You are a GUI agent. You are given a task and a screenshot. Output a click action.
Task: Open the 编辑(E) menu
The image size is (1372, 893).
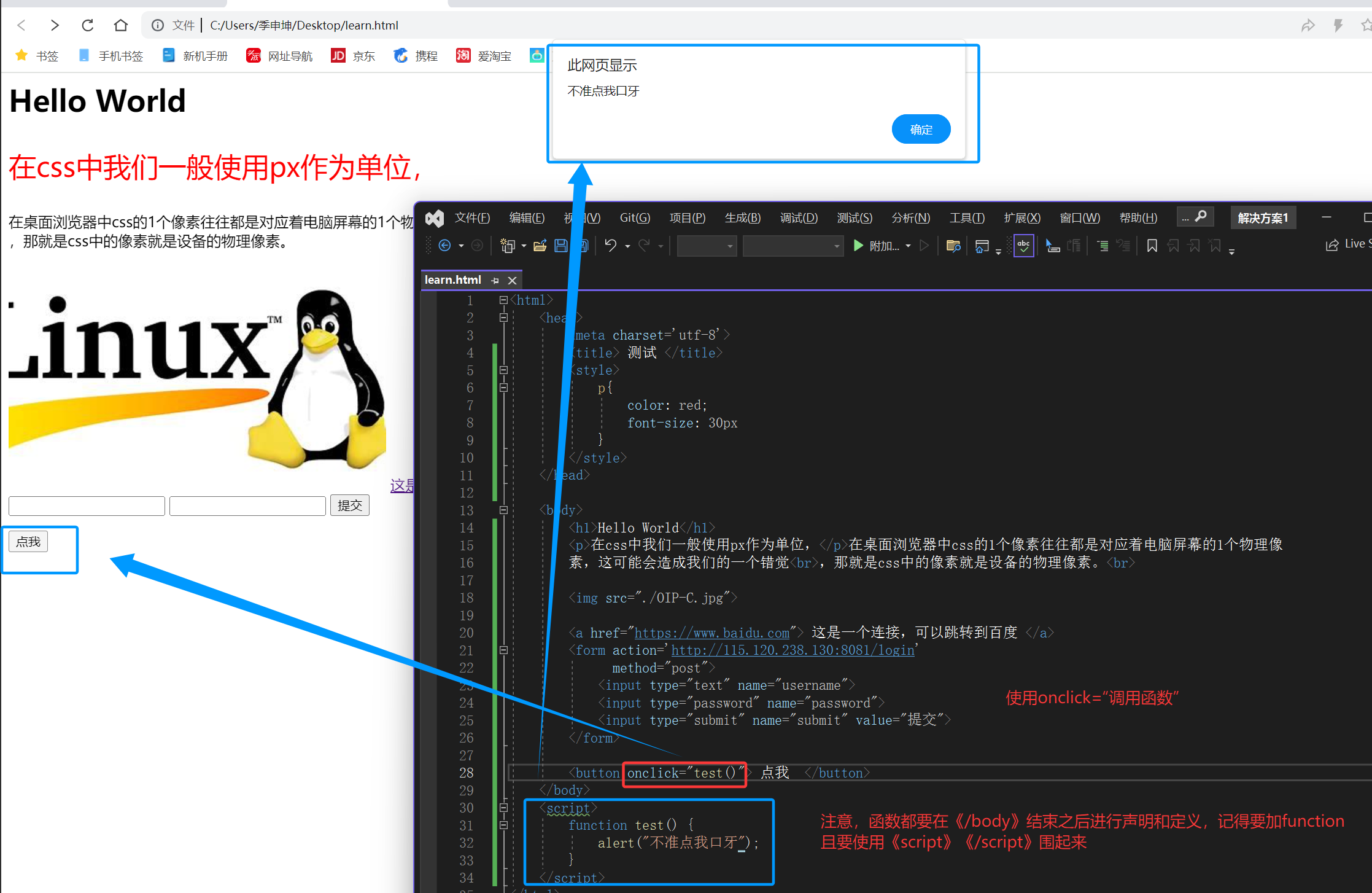coord(527,218)
